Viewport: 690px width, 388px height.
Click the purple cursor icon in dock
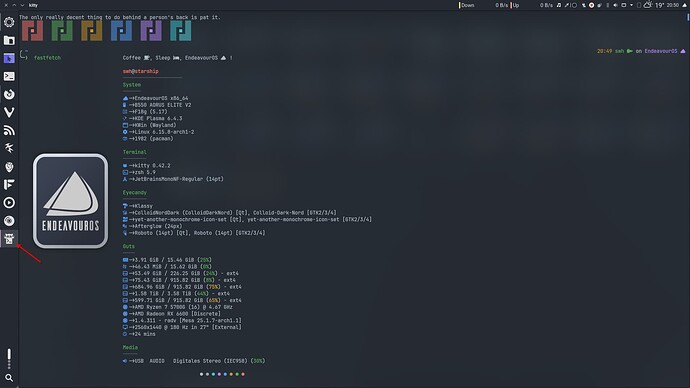coord(9,58)
